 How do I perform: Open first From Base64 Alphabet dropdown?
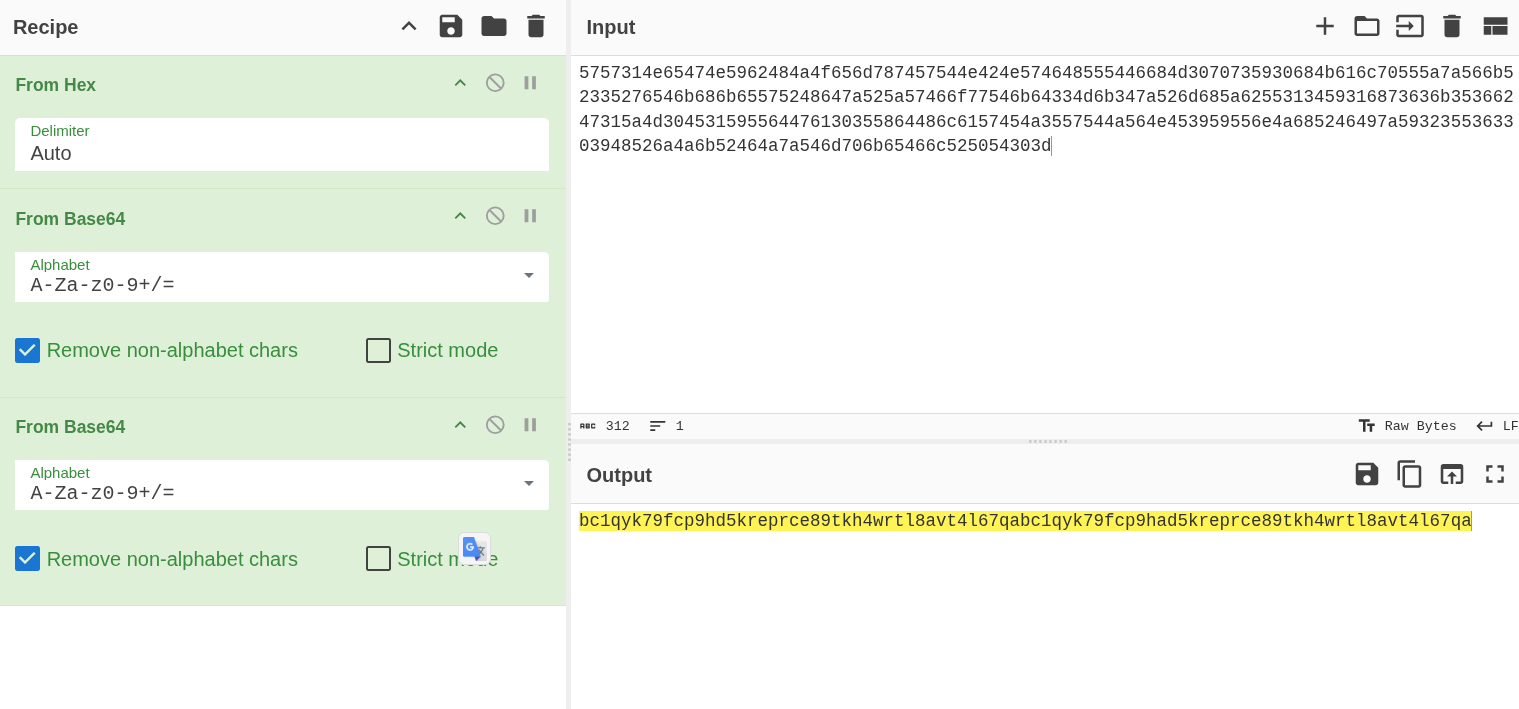pos(528,276)
